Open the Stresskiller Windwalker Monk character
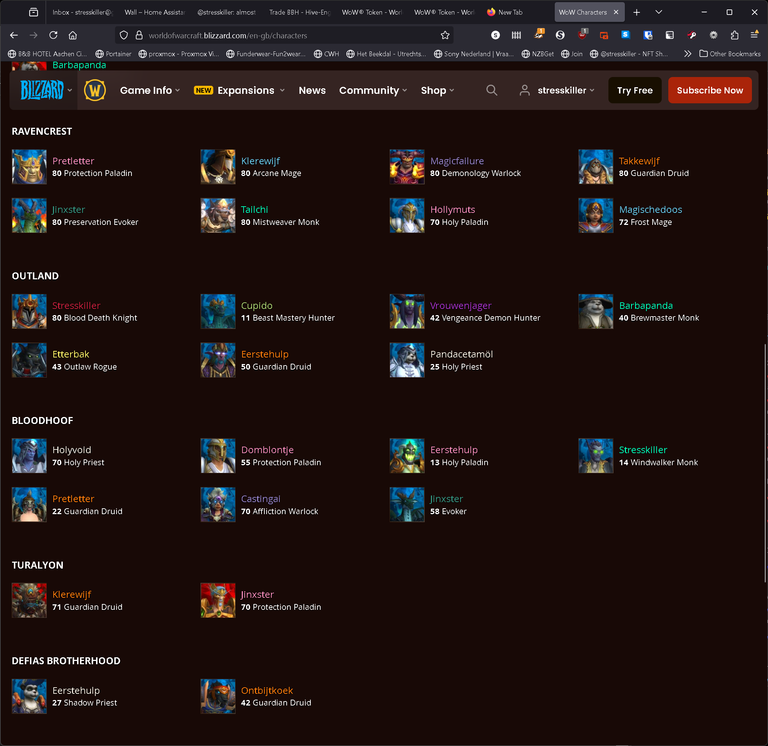This screenshot has width=768, height=746. click(638, 456)
